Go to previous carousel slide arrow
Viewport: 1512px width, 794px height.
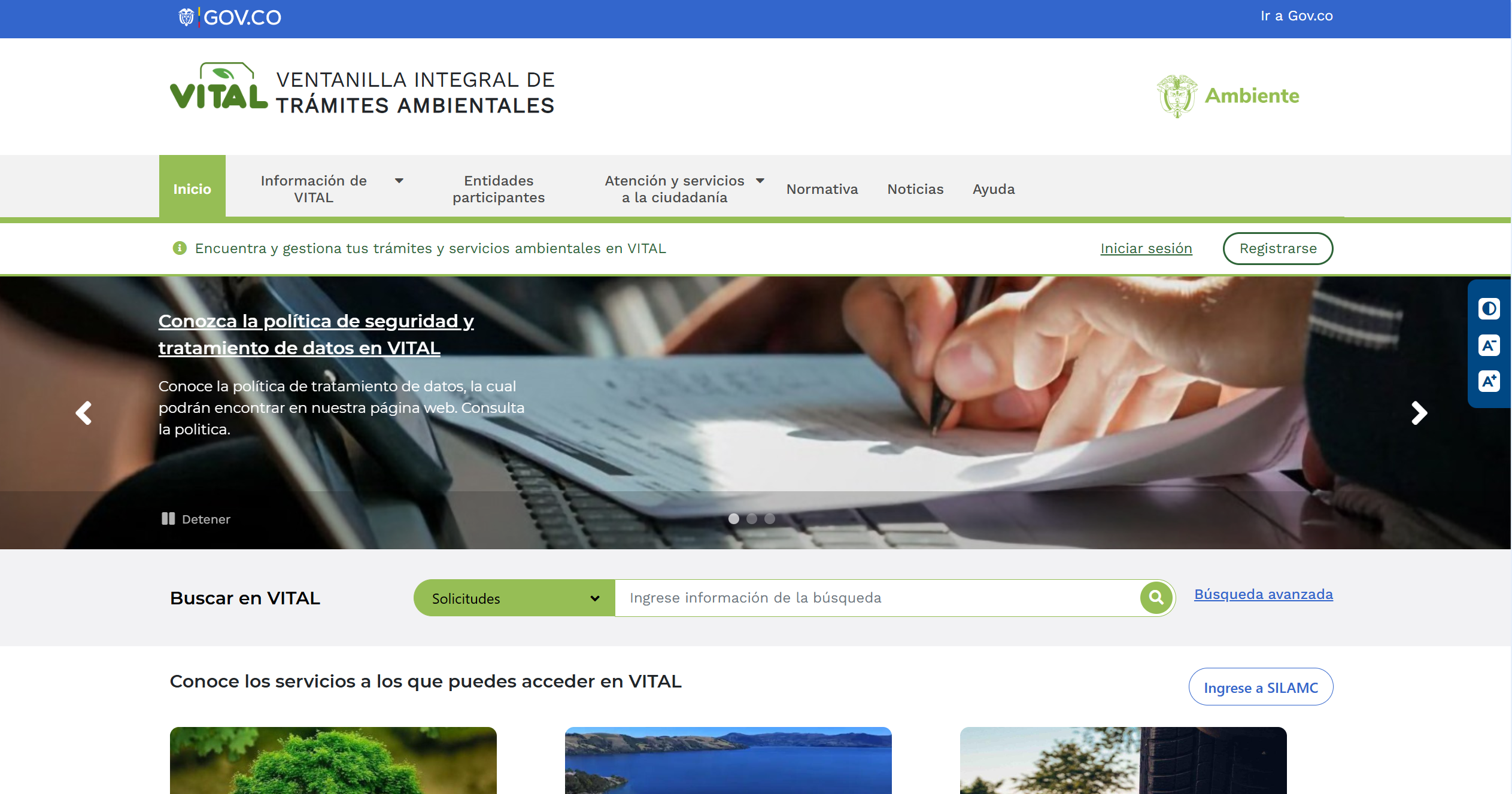84,413
